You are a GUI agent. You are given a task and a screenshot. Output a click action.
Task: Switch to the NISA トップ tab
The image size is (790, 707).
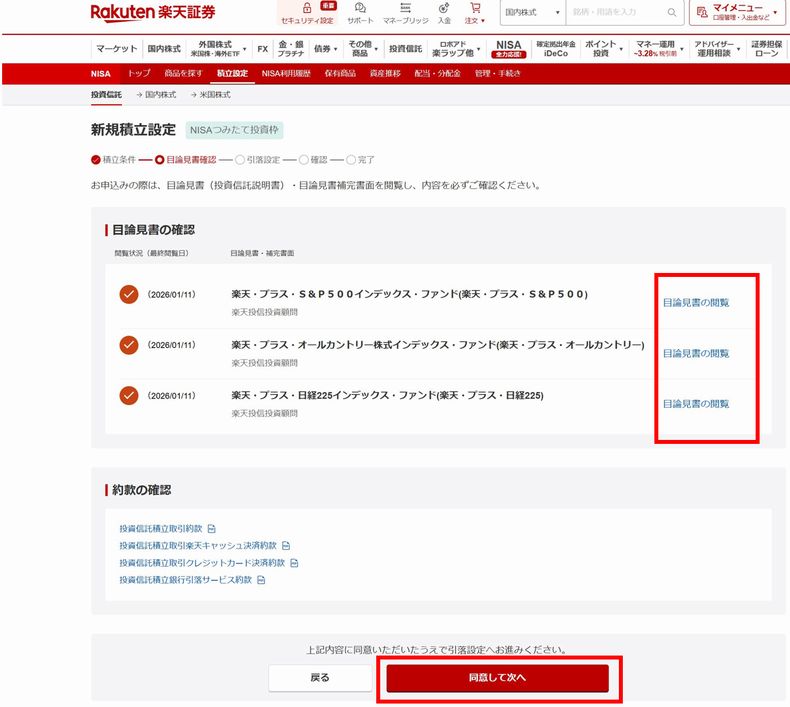tap(139, 73)
